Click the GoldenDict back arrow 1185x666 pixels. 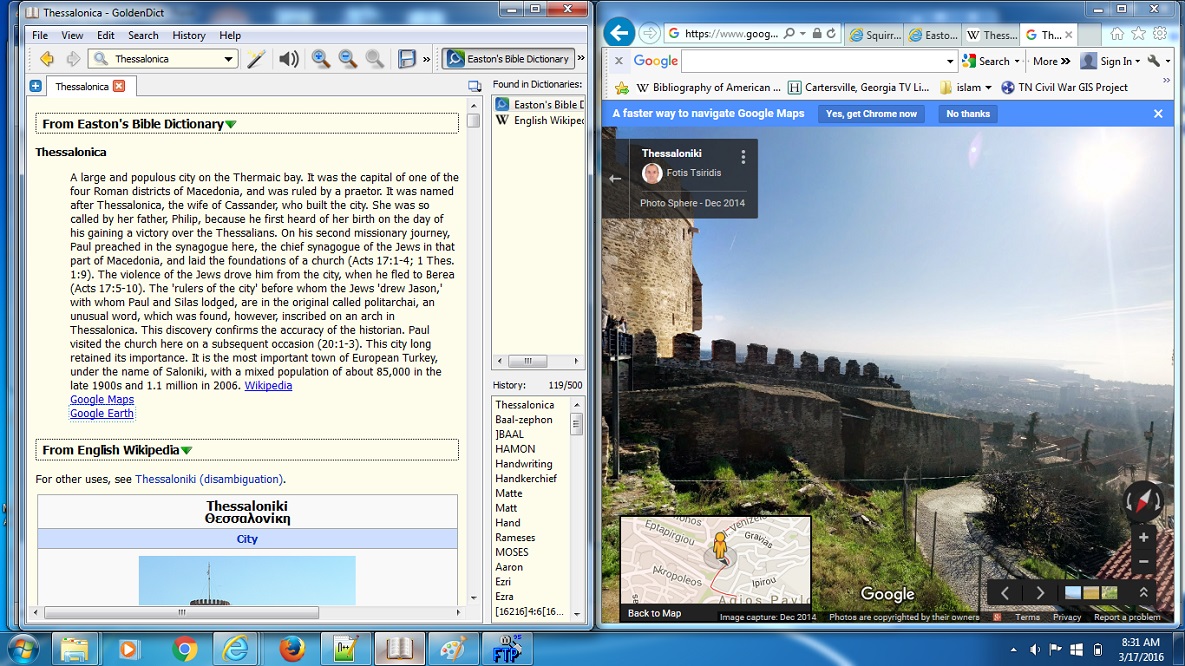pos(47,59)
